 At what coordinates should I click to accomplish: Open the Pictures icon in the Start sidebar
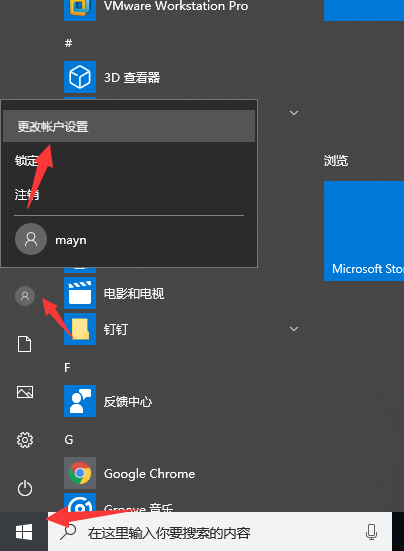tap(25, 392)
